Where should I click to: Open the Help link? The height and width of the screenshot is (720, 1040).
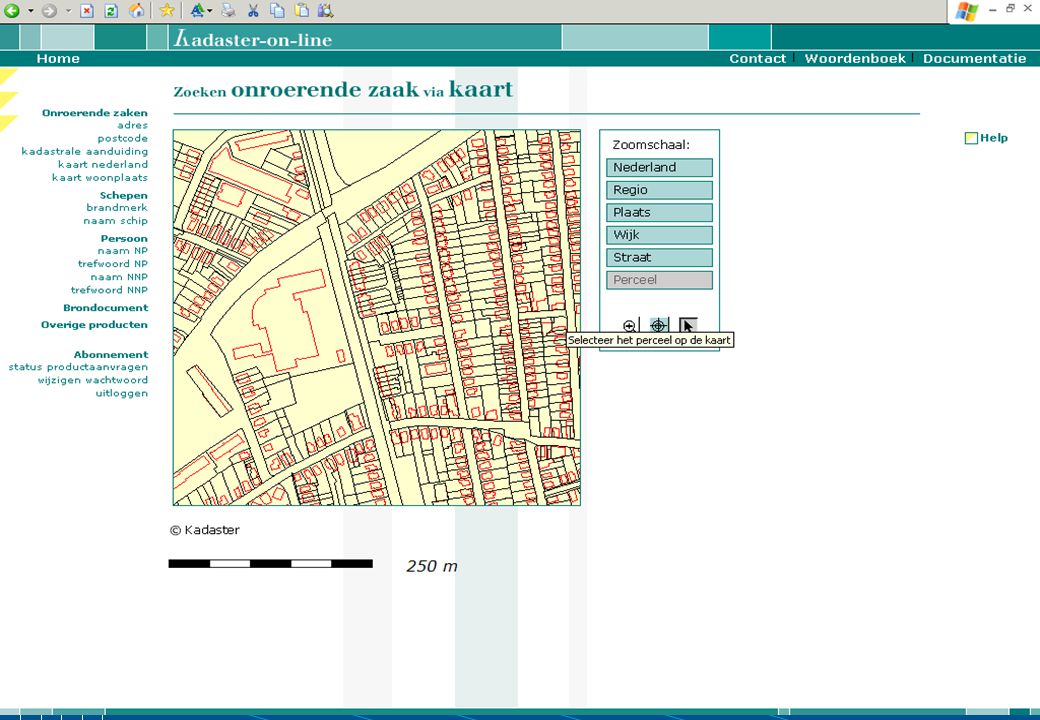pos(994,138)
